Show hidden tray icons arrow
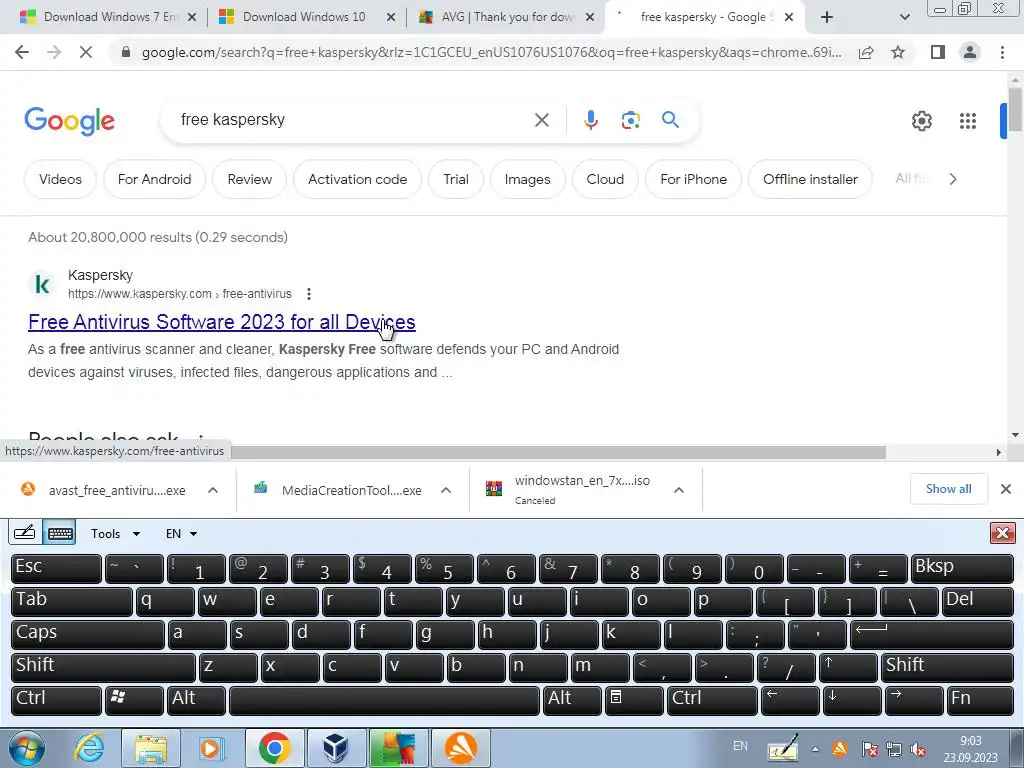Viewport: 1024px width, 768px height. 815,750
